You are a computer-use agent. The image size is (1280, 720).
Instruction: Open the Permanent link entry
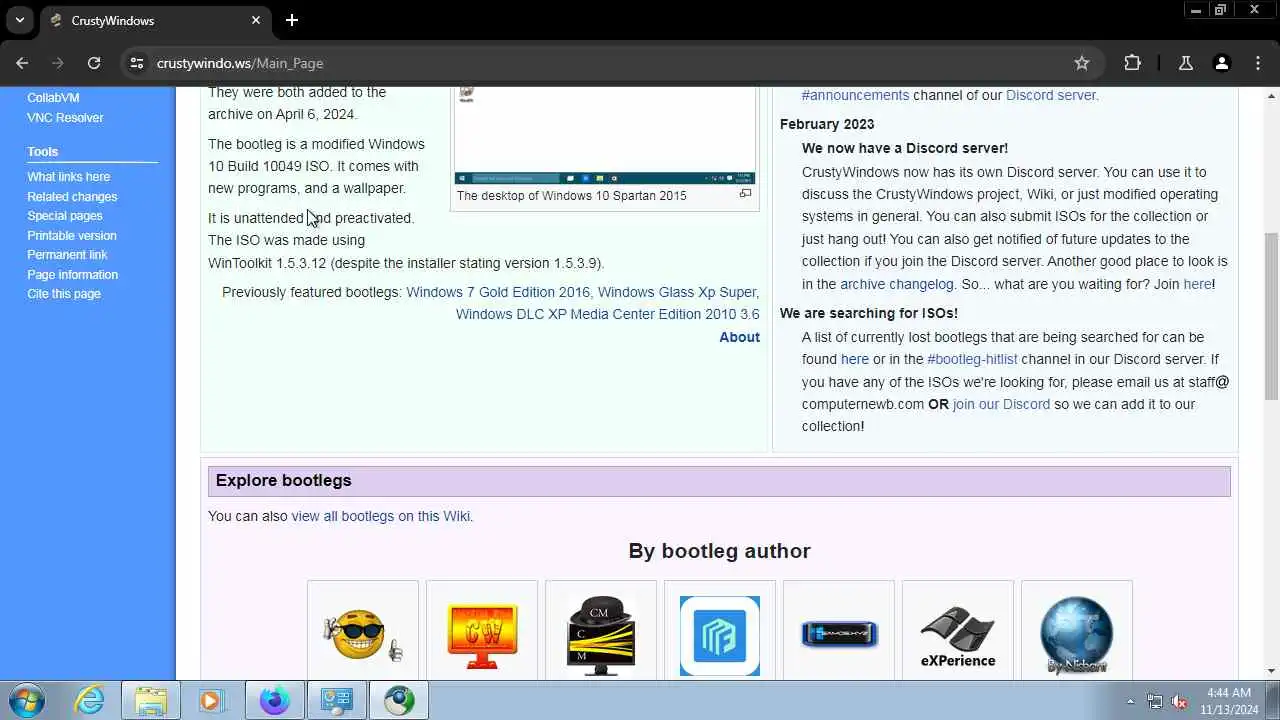(x=67, y=255)
